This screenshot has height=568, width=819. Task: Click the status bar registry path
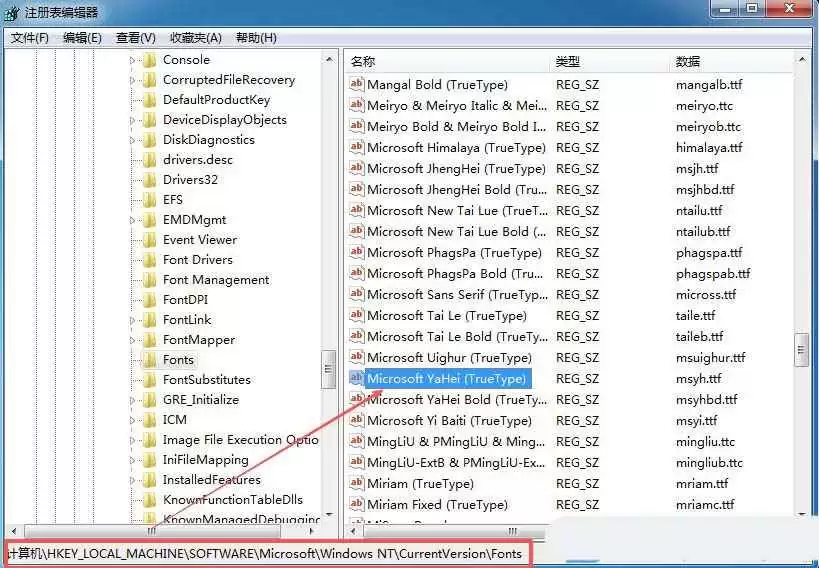coord(264,553)
